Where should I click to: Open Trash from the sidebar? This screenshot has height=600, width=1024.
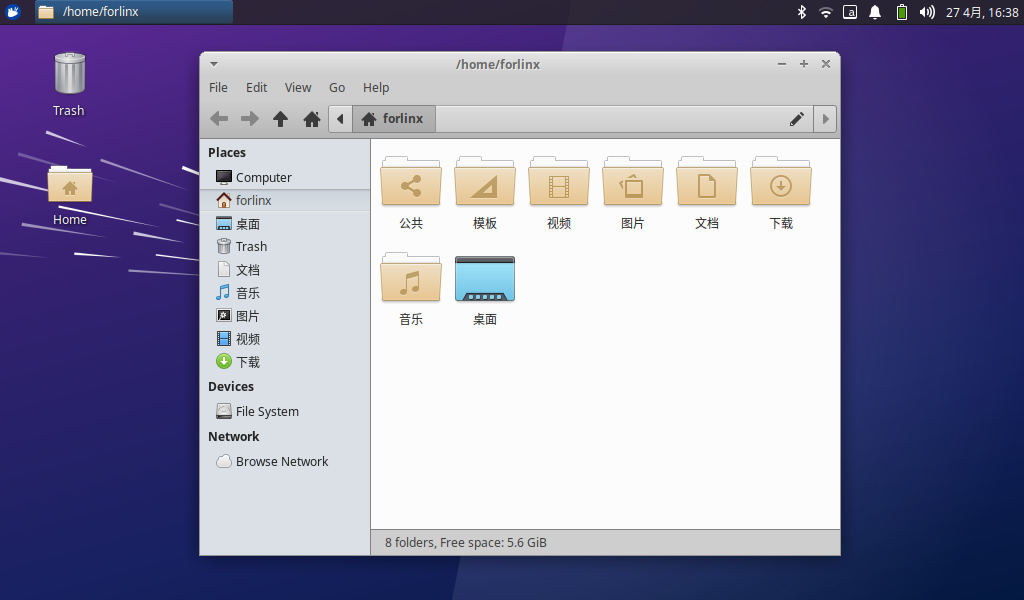[250, 246]
